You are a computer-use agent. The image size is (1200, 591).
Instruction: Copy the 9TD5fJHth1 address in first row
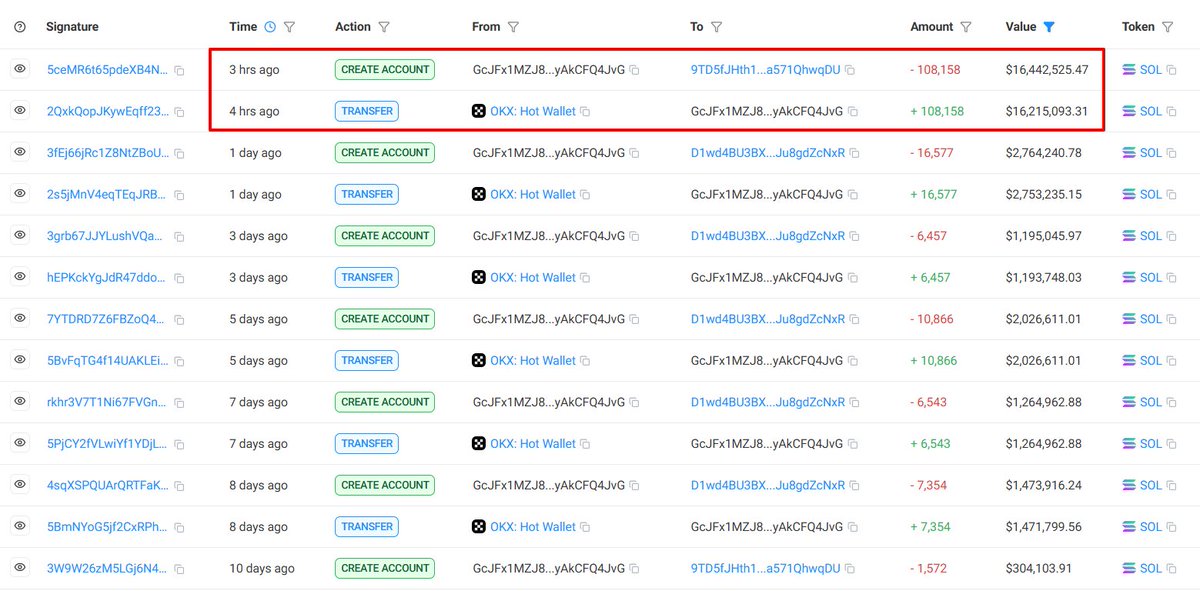tap(850, 70)
